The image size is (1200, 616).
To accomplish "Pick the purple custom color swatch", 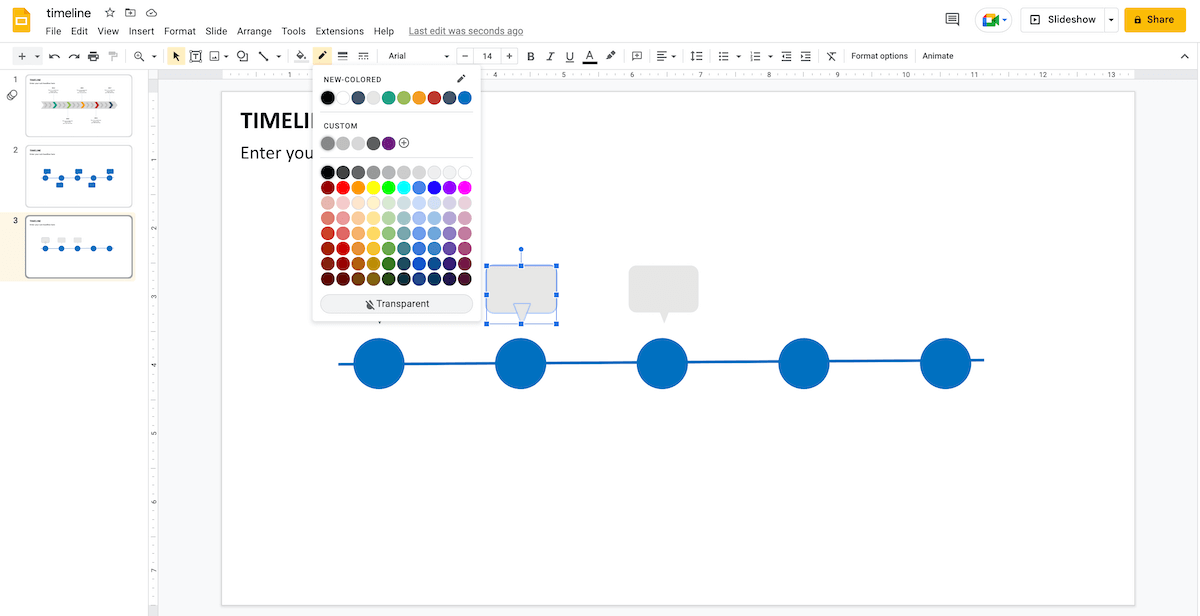I will tap(389, 143).
